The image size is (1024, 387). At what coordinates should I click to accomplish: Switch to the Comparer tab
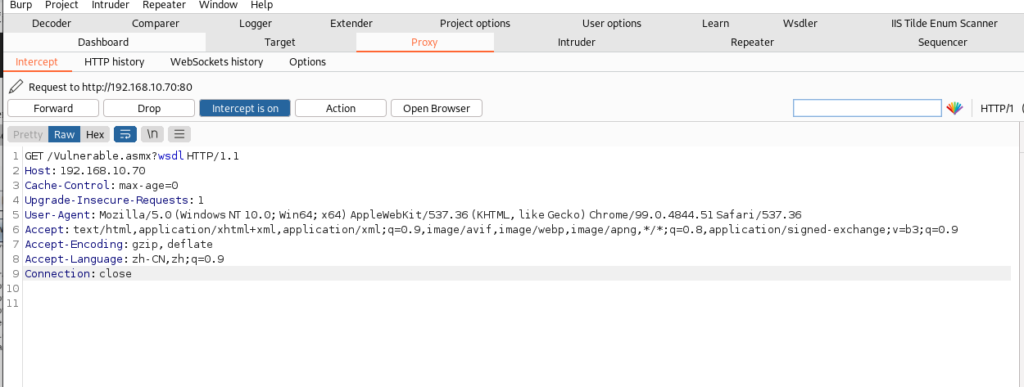coord(155,23)
